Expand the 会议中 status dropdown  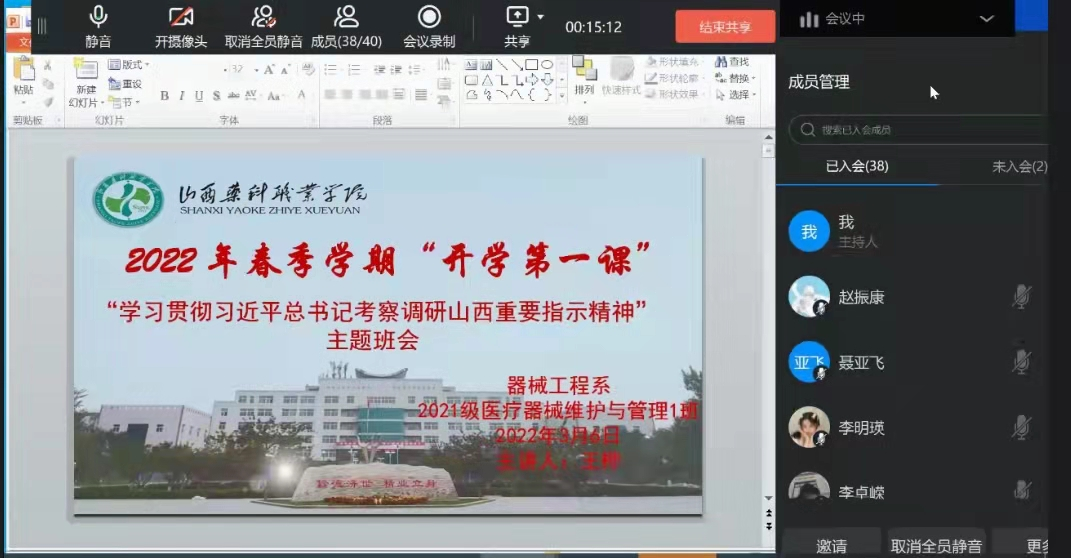pyautogui.click(x=986, y=18)
